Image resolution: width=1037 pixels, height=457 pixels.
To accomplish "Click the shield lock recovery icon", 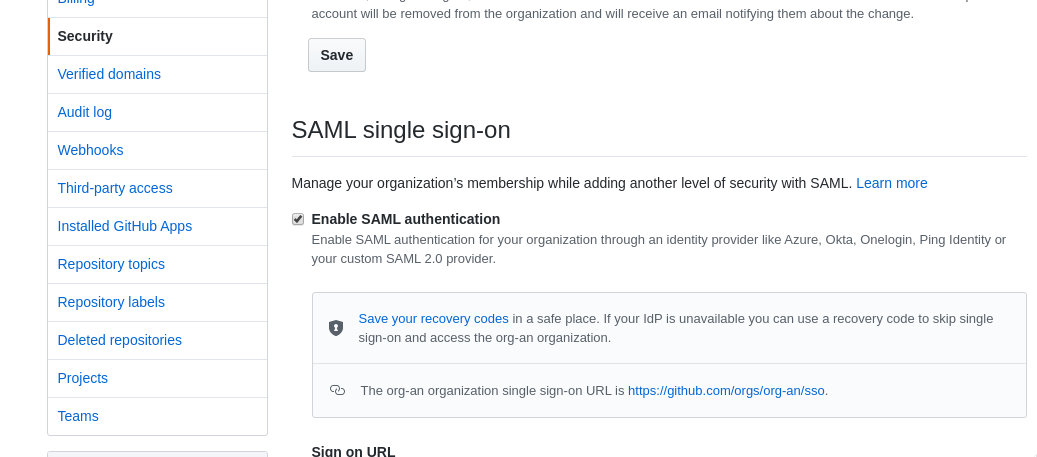I will pos(336,328).
